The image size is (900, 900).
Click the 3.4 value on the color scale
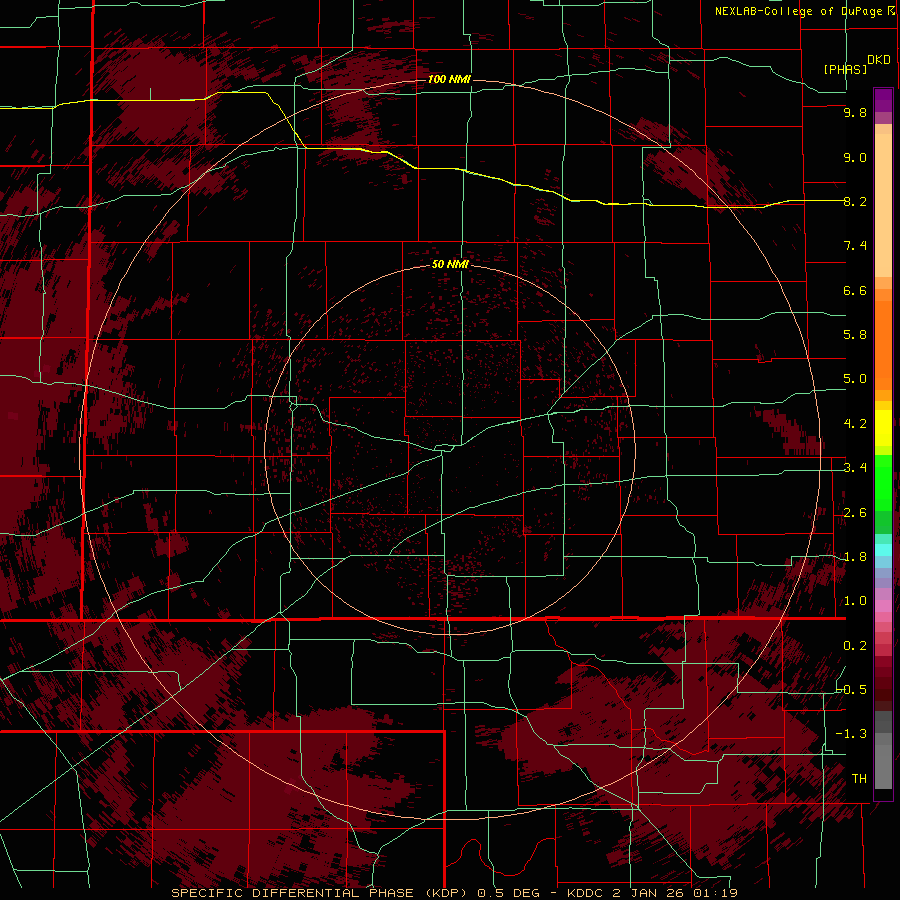(x=855, y=468)
